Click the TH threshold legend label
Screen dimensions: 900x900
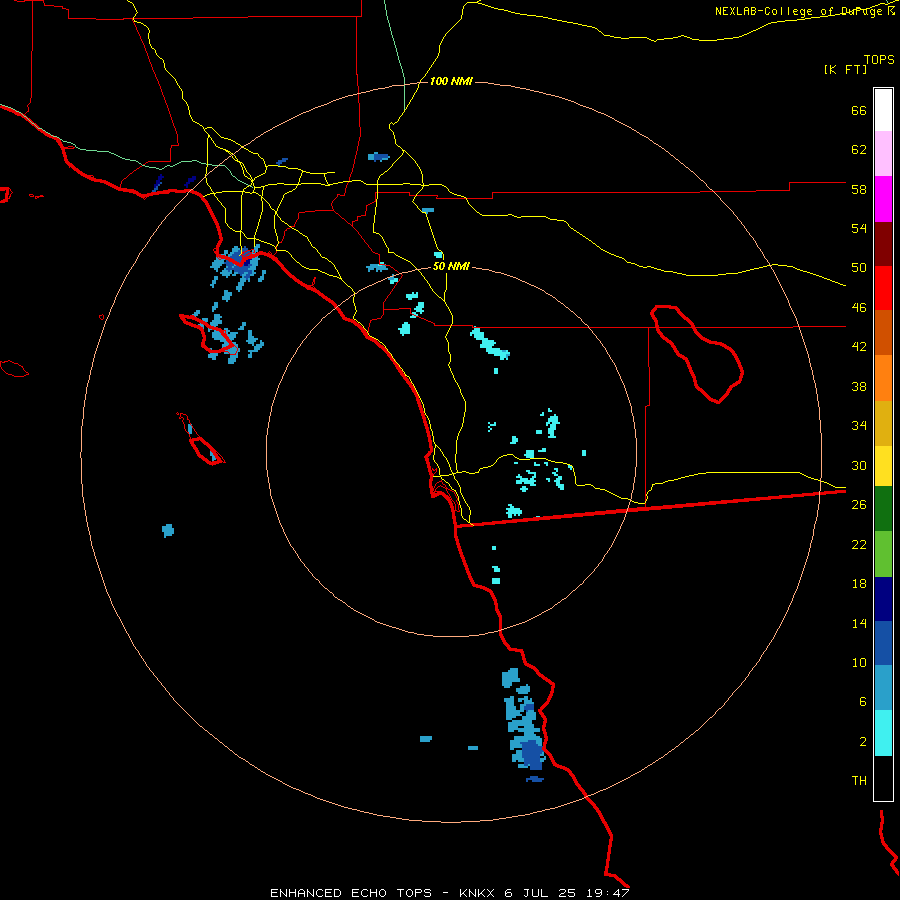(859, 781)
